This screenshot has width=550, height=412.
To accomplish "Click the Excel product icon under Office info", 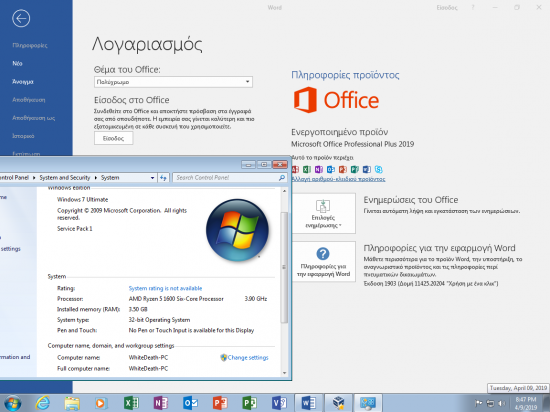I will (x=307, y=170).
